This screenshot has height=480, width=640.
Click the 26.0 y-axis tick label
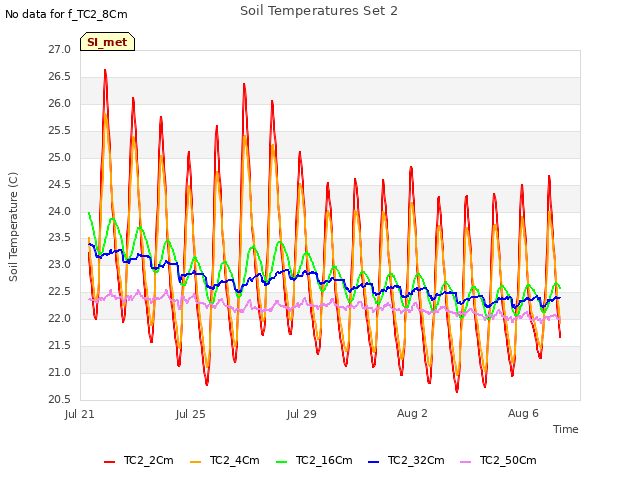(60, 104)
